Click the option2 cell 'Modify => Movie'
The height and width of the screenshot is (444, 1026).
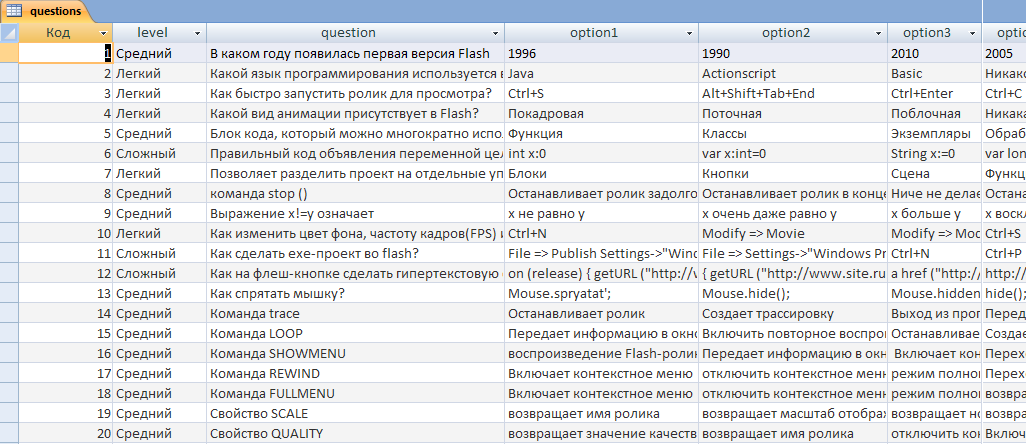tap(793, 233)
